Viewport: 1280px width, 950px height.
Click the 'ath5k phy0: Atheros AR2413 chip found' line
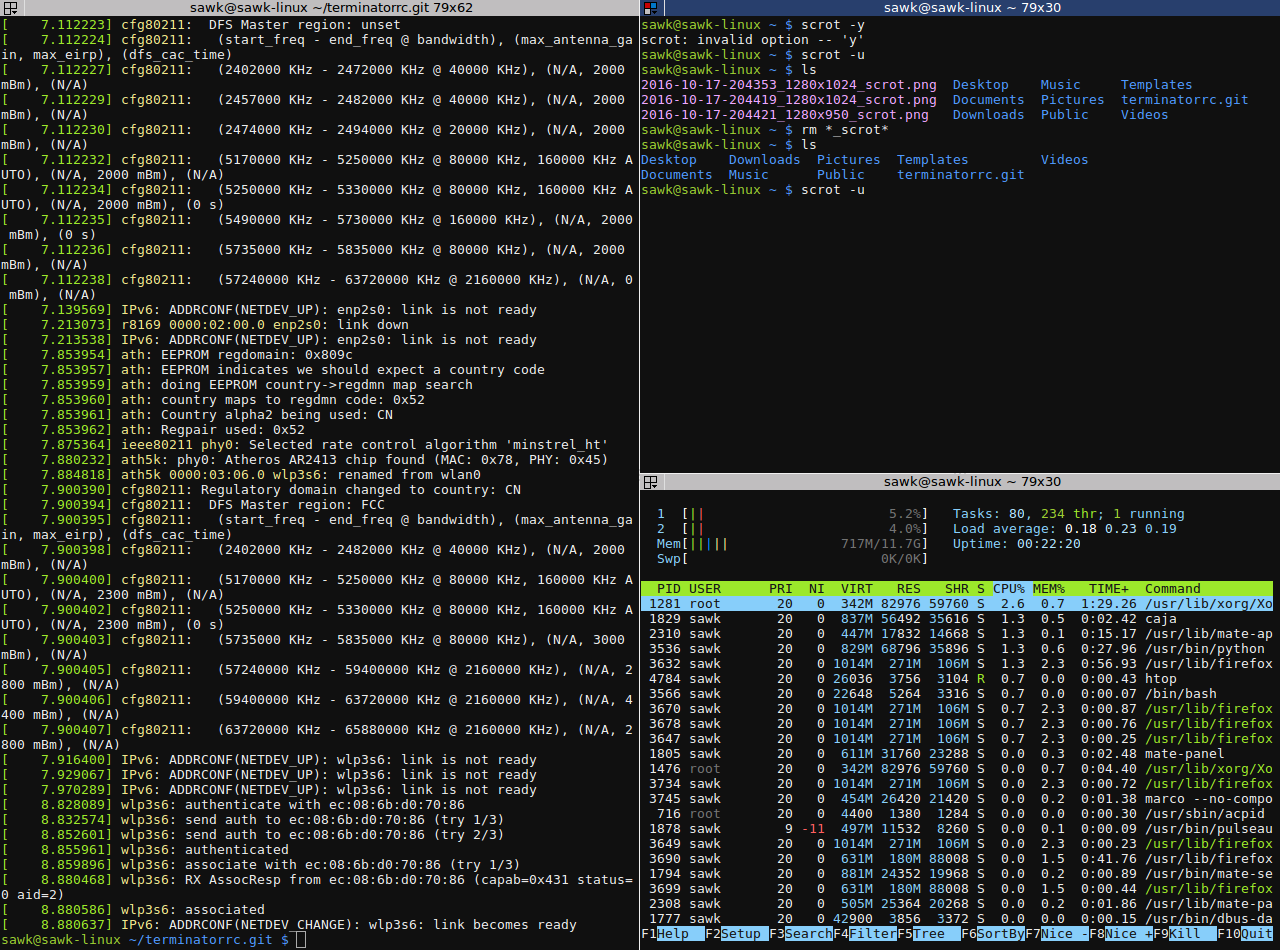click(305, 460)
